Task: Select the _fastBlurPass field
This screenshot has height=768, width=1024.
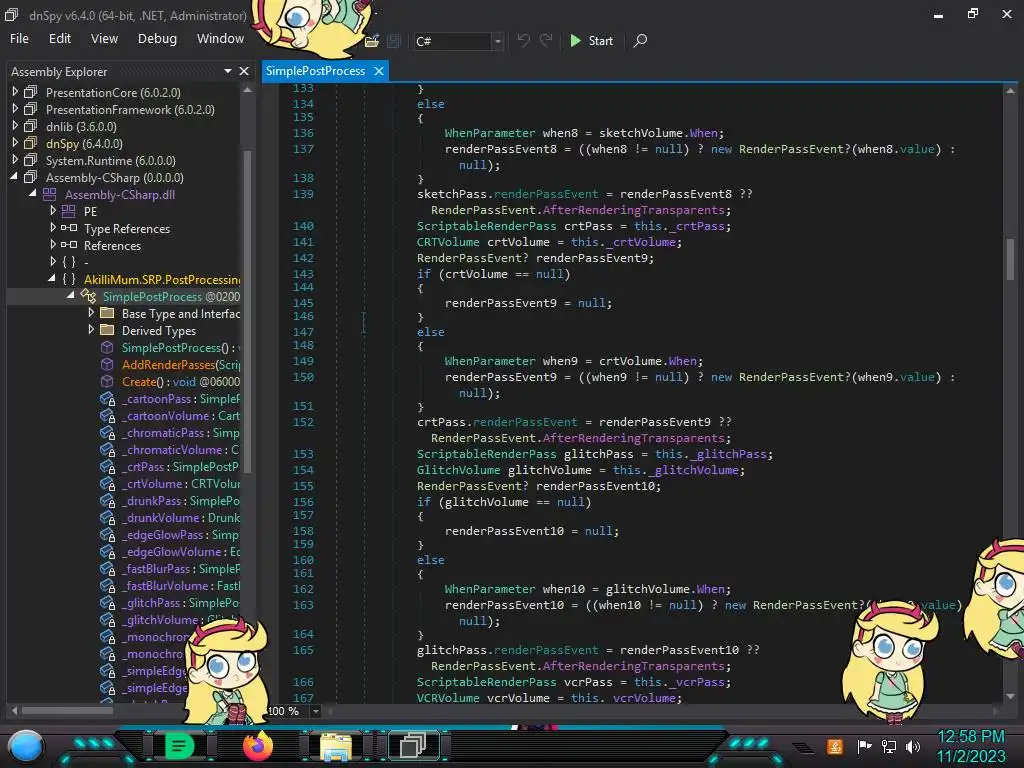Action: point(181,568)
